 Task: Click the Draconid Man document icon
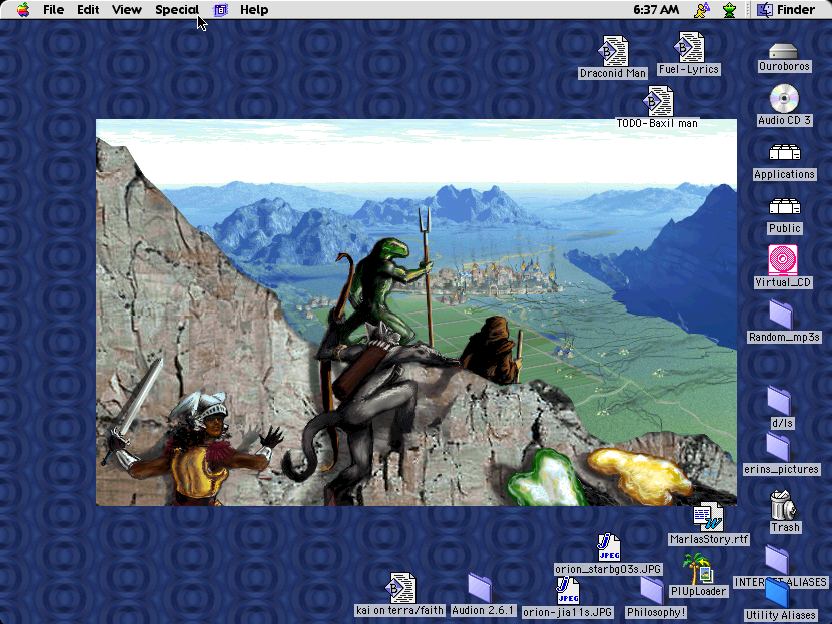coord(613,51)
